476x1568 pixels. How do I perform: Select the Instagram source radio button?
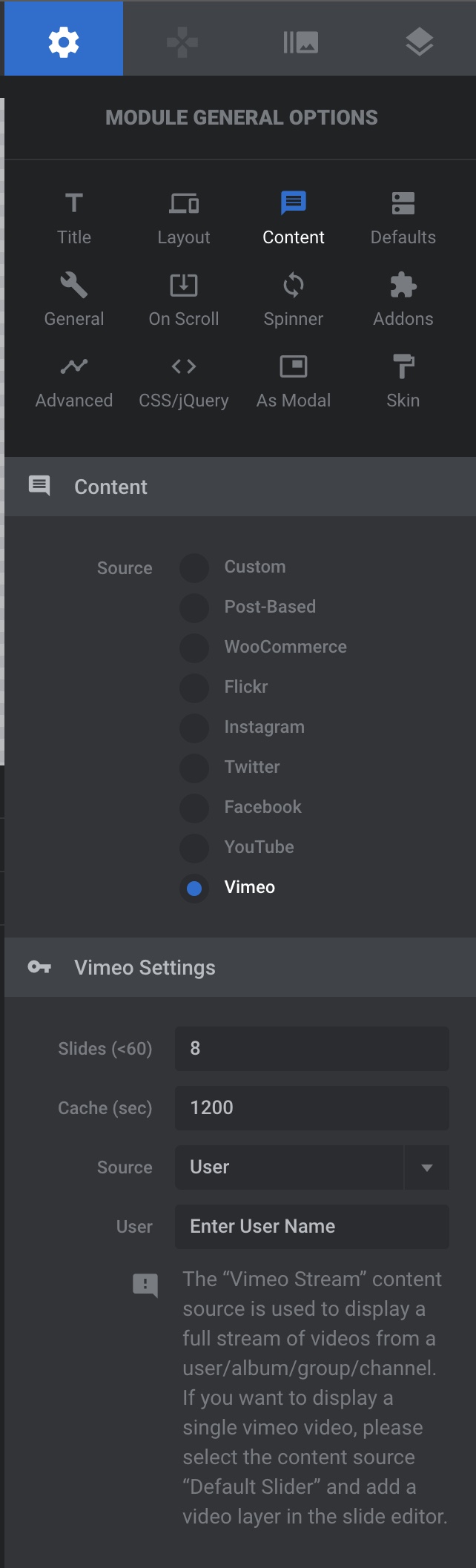pyautogui.click(x=194, y=728)
